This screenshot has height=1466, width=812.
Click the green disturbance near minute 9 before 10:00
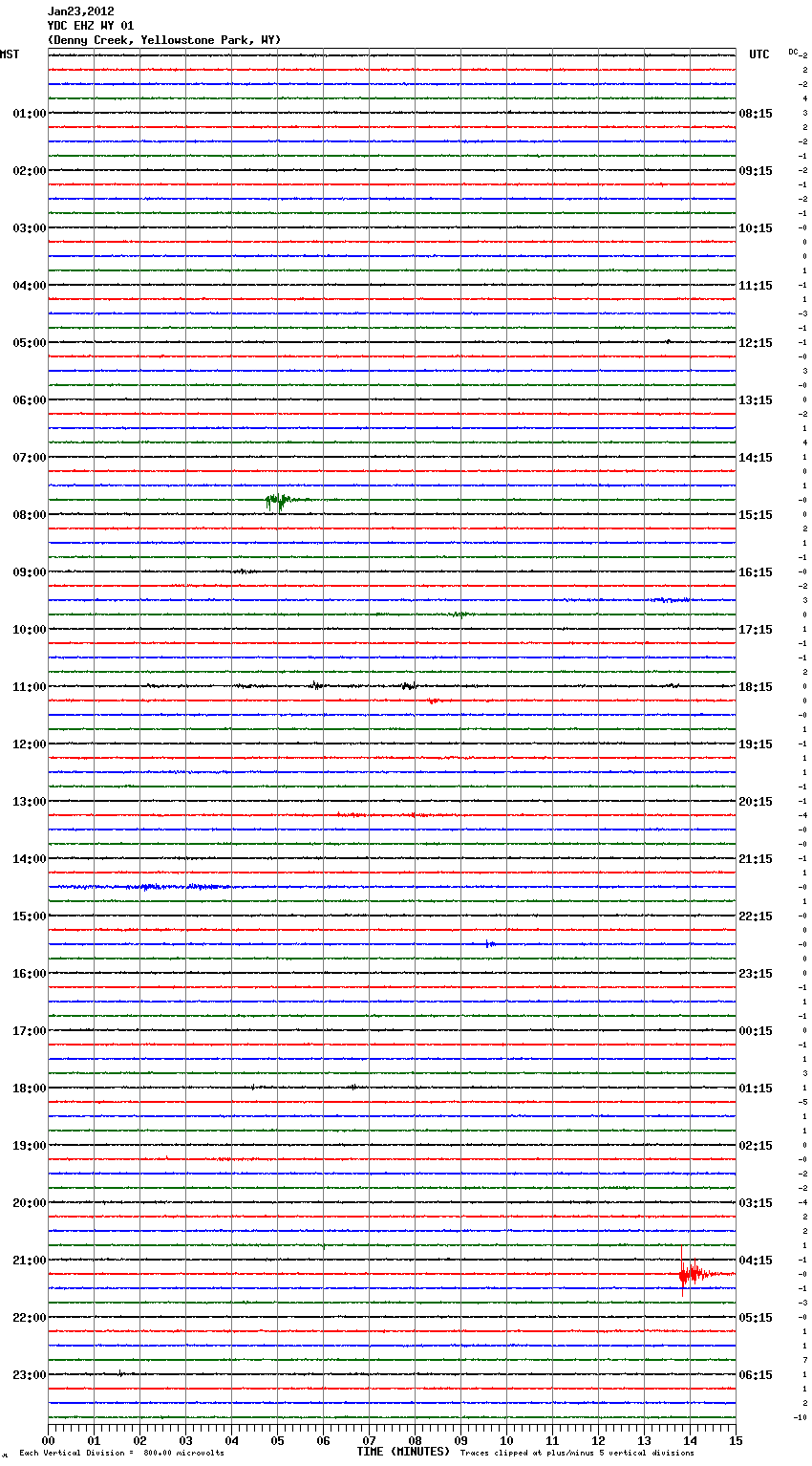click(x=459, y=614)
